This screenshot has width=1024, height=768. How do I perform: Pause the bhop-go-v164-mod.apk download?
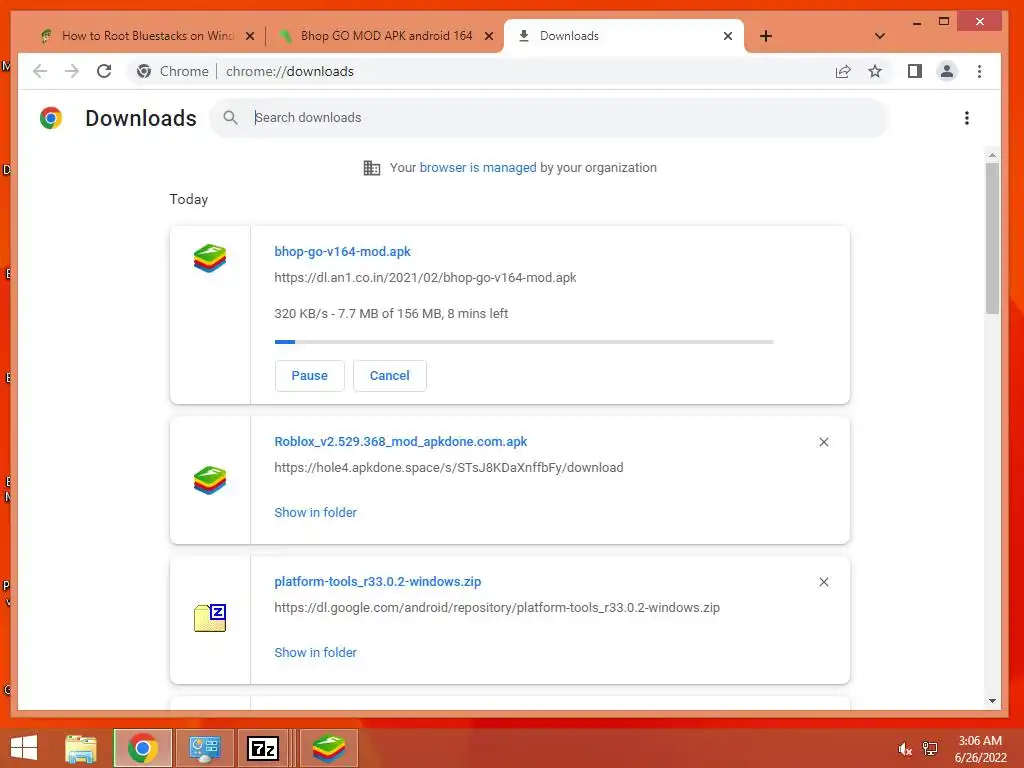tap(310, 376)
